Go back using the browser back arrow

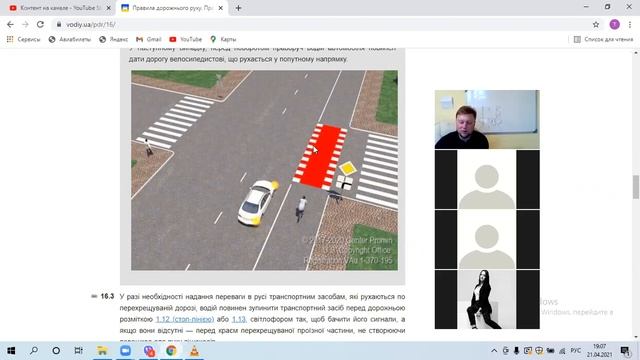click(10, 24)
